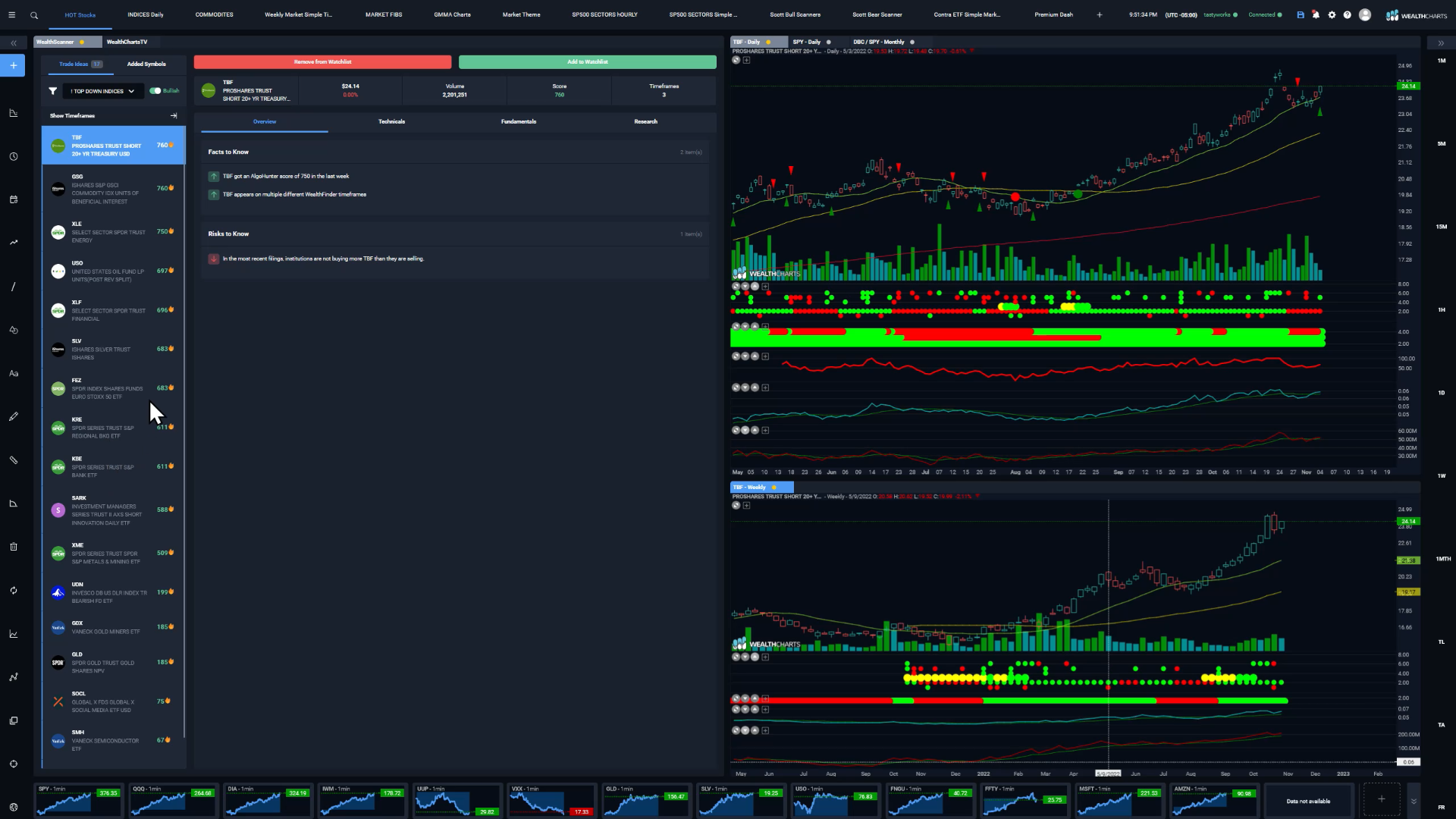Image resolution: width=1456 pixels, height=819 pixels.
Task: Expand the right panel with double chevron
Action: [x=1441, y=43]
